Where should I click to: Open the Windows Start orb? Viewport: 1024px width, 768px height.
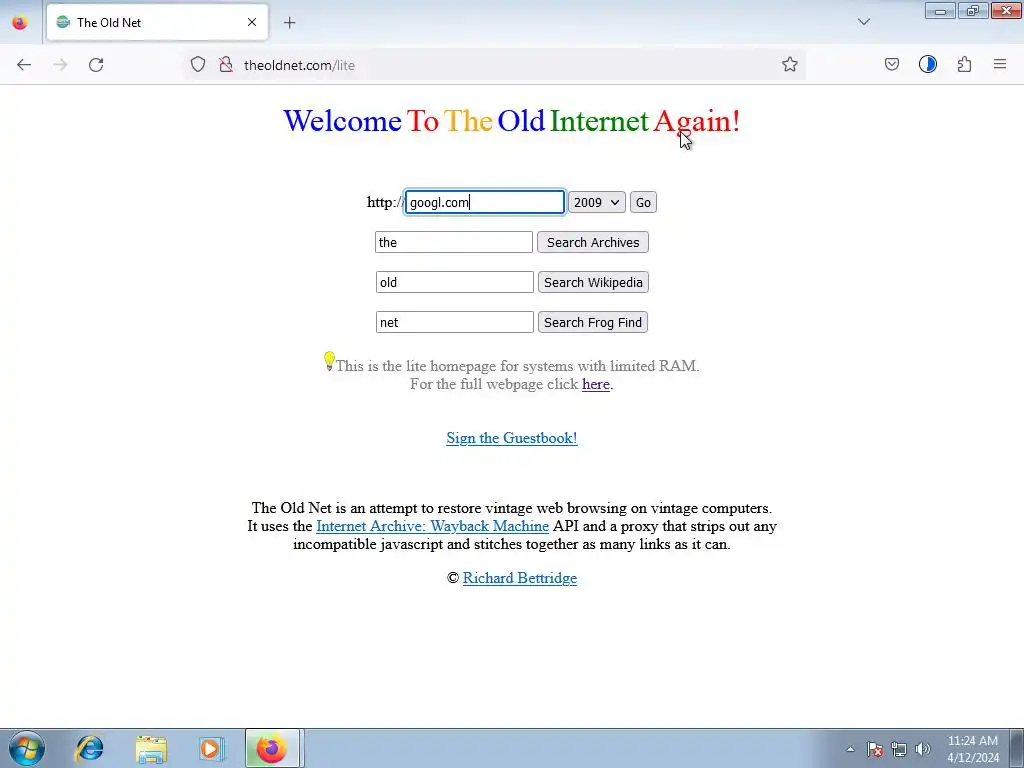pos(27,748)
